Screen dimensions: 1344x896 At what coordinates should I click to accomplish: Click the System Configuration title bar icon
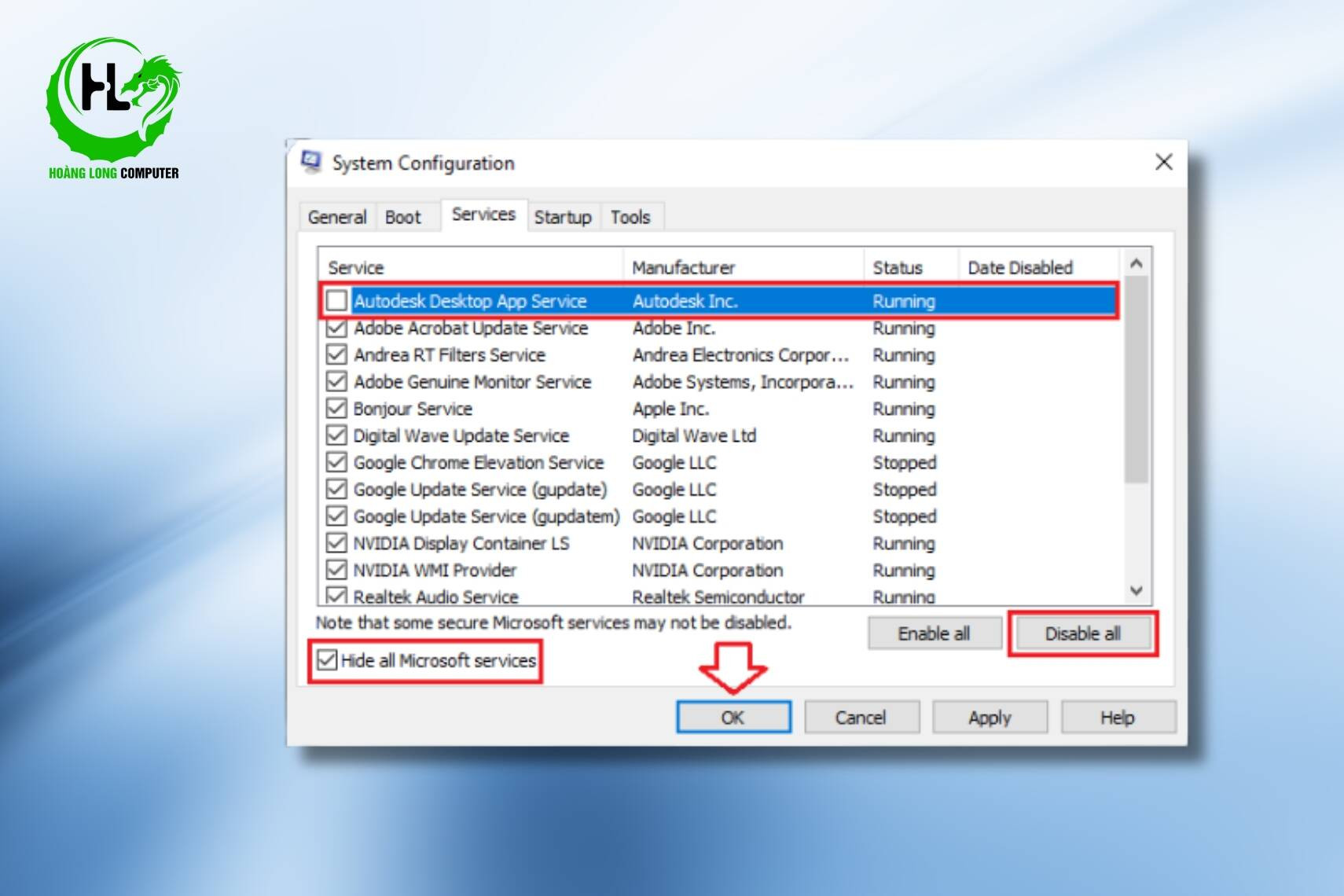tap(311, 162)
